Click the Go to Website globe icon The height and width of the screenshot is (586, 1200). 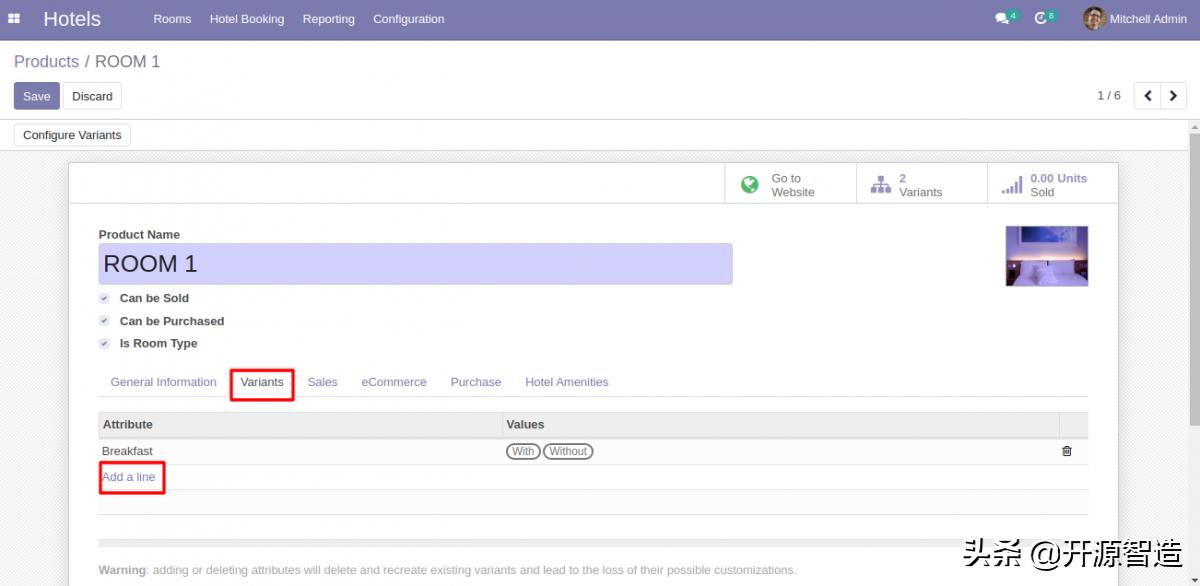click(x=750, y=185)
